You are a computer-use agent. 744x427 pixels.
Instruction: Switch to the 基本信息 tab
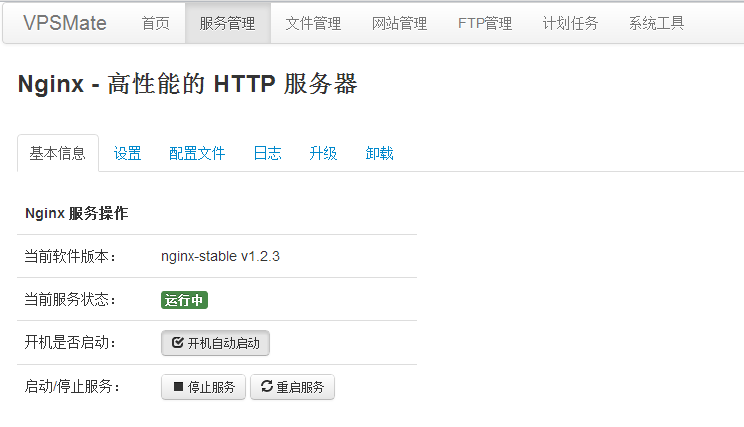58,153
